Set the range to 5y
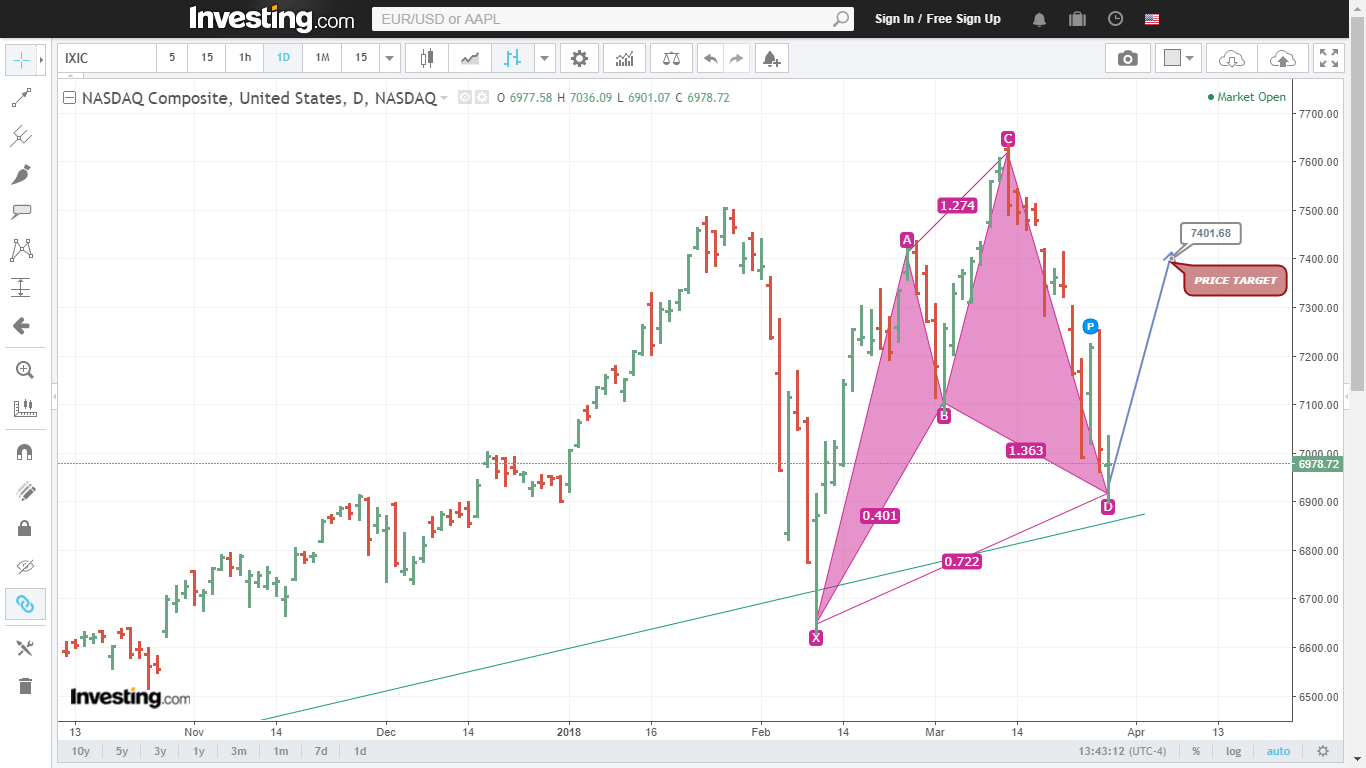This screenshot has width=1366, height=768. (122, 751)
